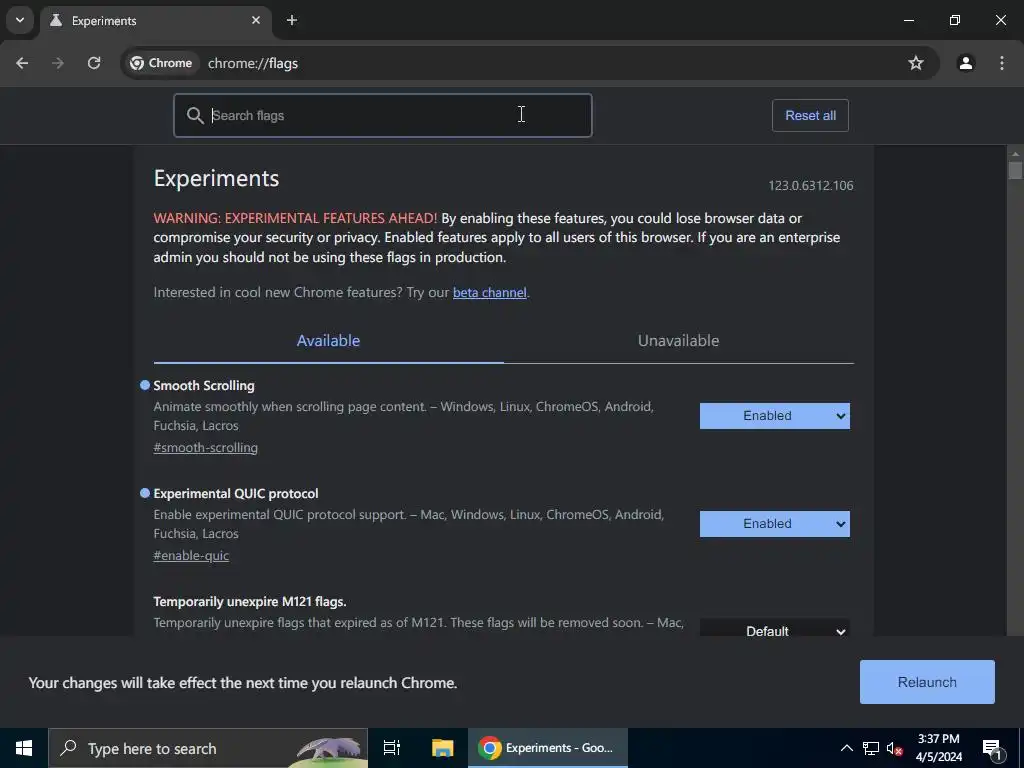Restore down the Chrome window
This screenshot has height=768, width=1024.
[954, 20]
